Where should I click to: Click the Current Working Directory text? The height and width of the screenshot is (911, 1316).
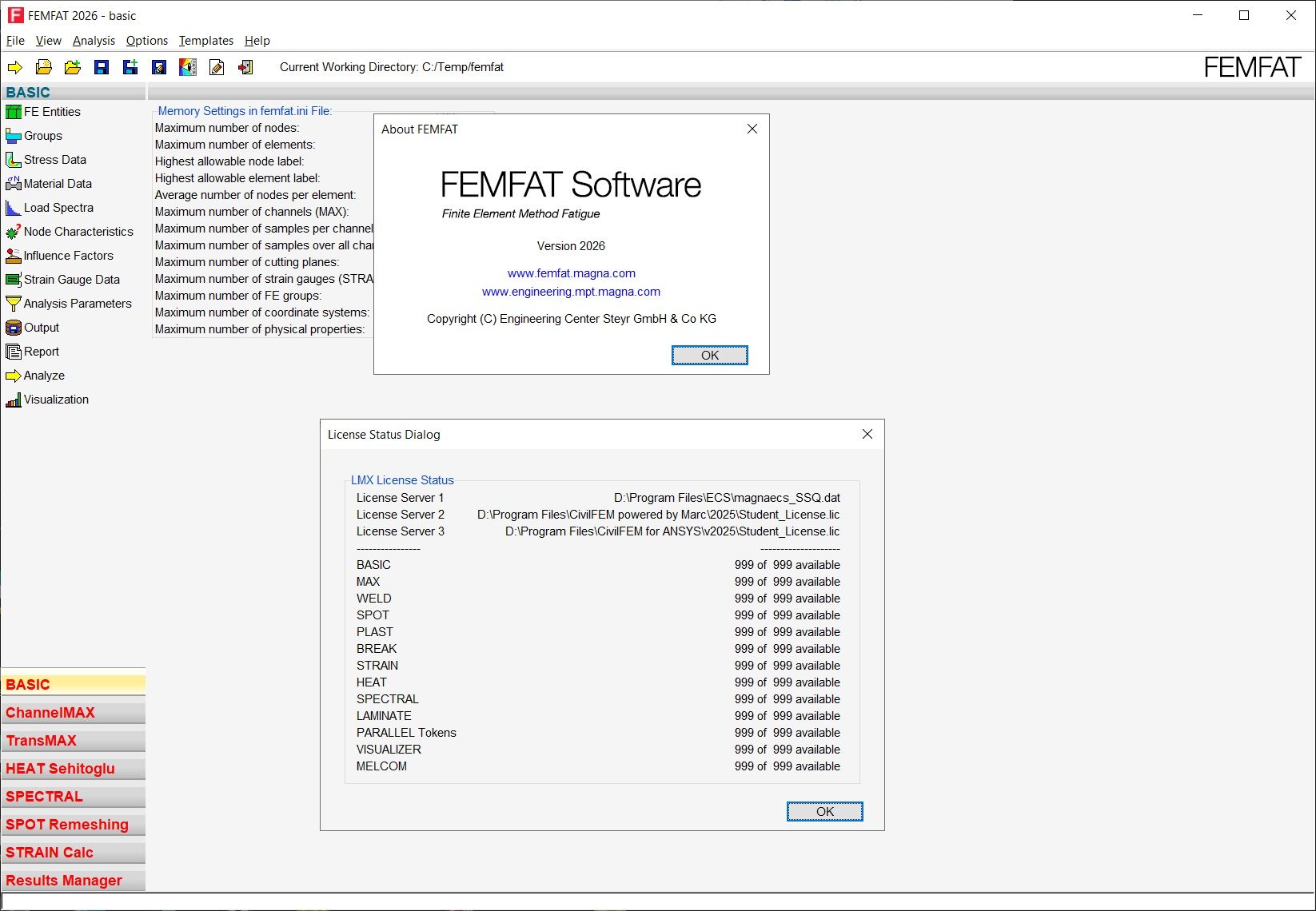(392, 67)
